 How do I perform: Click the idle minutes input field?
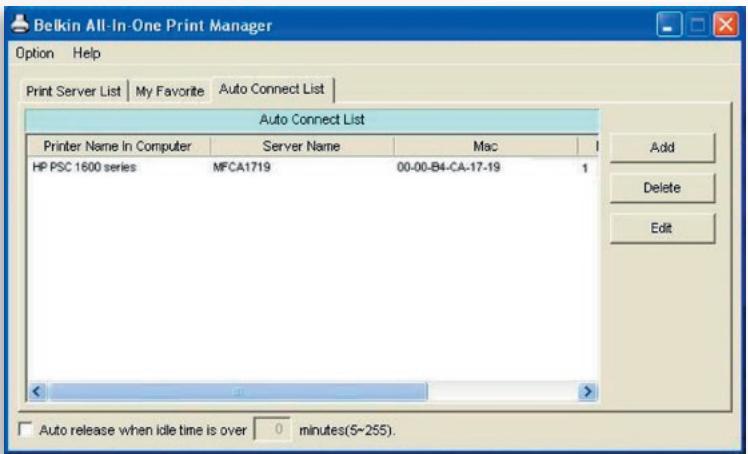pyautogui.click(x=272, y=429)
